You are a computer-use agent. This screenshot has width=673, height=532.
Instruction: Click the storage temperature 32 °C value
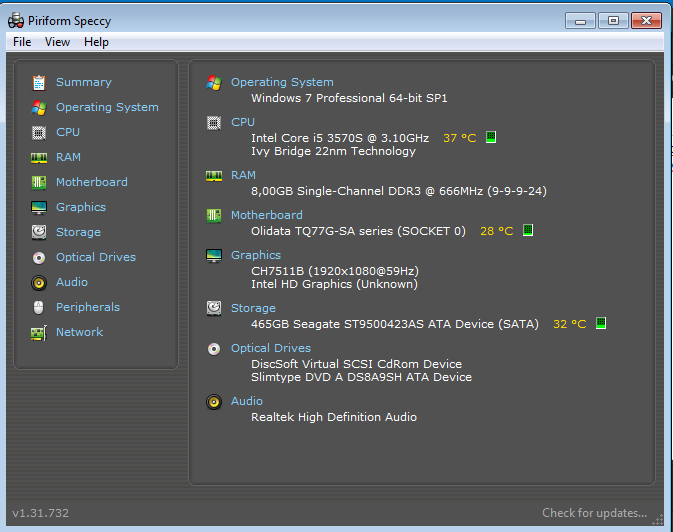(x=570, y=324)
